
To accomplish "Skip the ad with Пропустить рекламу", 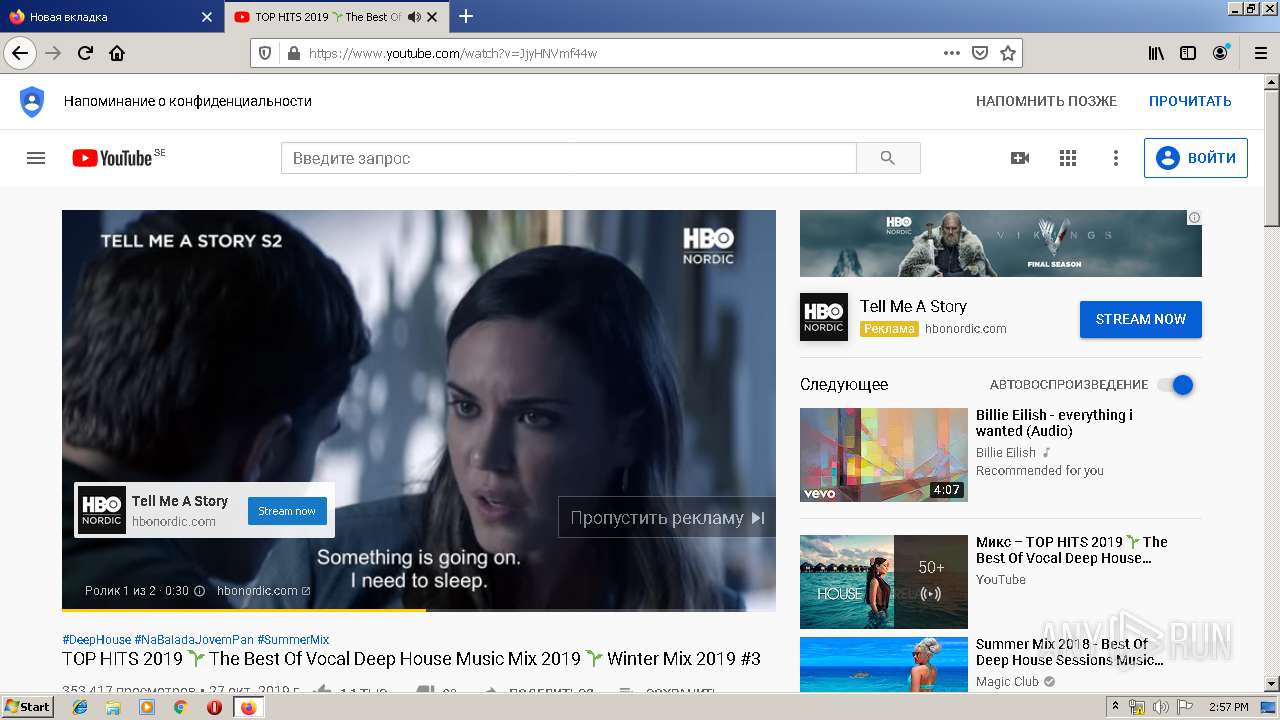I will tap(667, 518).
